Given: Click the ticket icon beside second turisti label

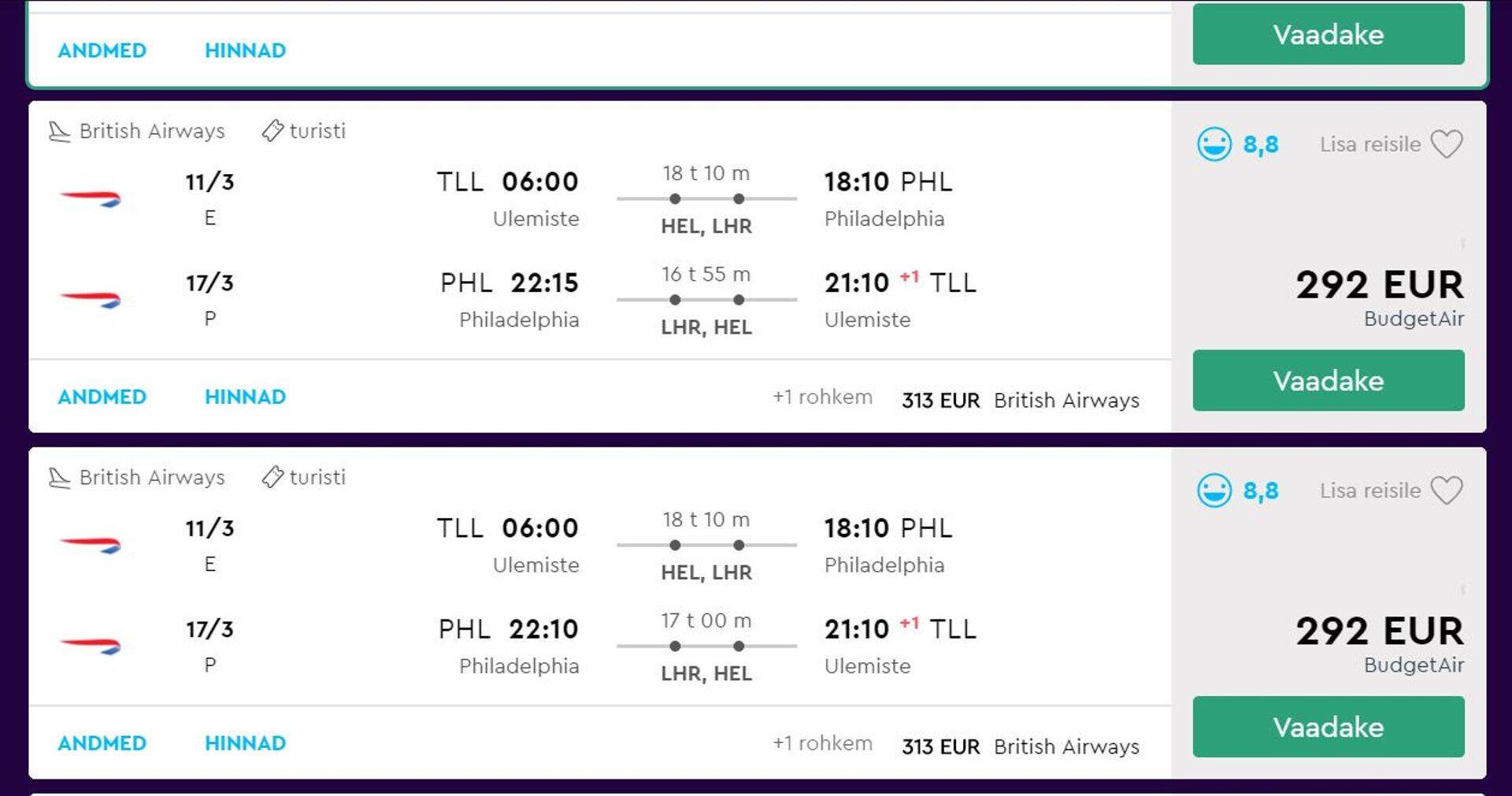Looking at the screenshot, I should click(x=272, y=477).
